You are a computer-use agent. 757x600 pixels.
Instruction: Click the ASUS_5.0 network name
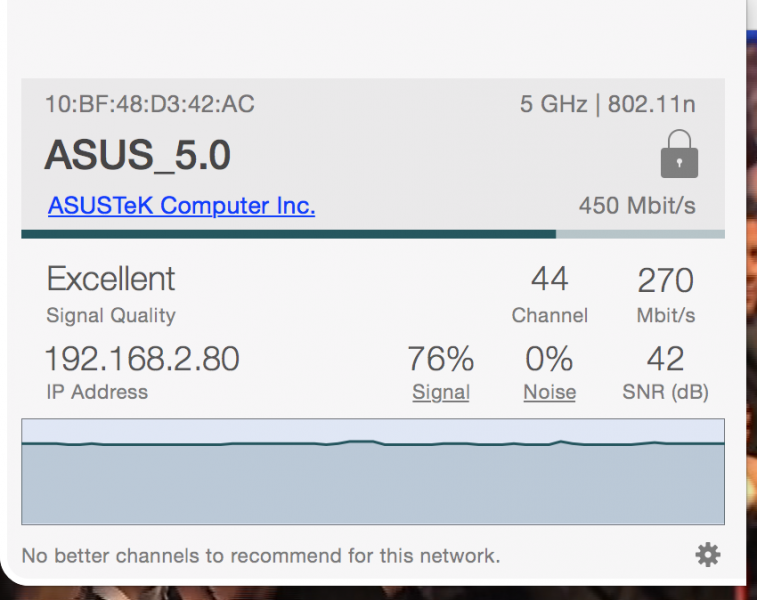(138, 155)
